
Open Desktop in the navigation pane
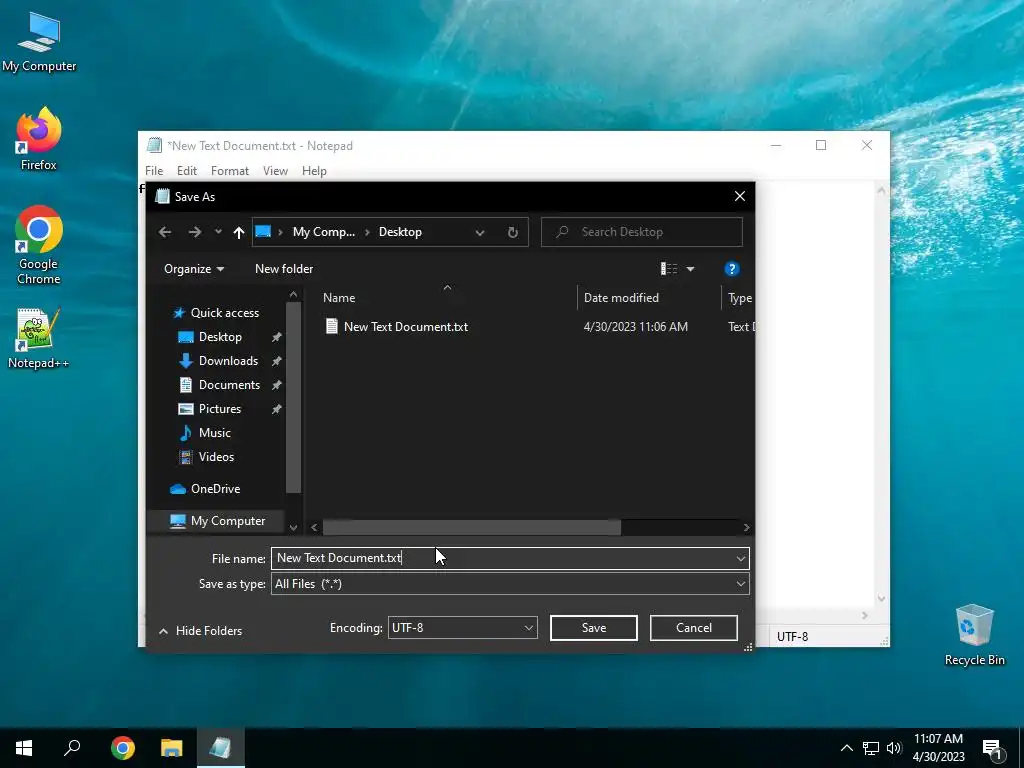point(220,337)
